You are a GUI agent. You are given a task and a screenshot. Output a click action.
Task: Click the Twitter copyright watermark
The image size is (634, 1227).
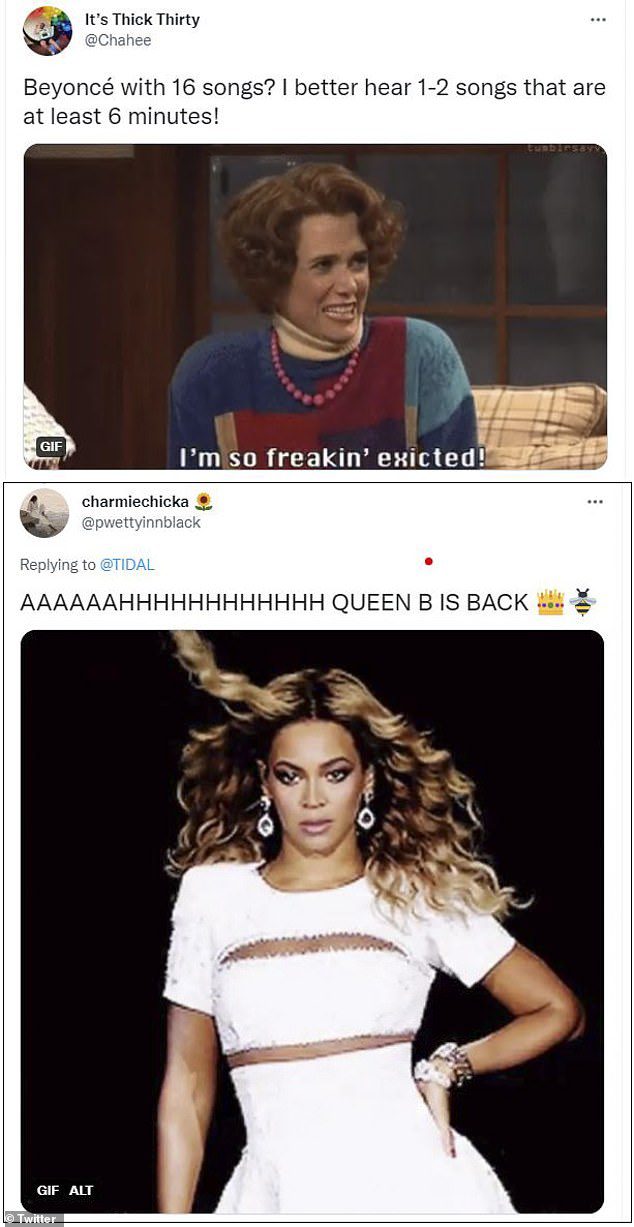point(32,1219)
